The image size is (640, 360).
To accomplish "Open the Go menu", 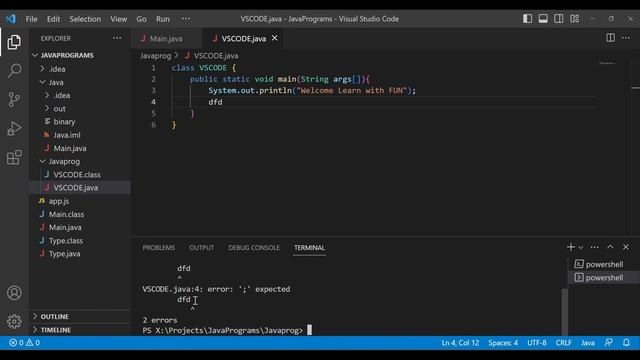I will point(141,19).
